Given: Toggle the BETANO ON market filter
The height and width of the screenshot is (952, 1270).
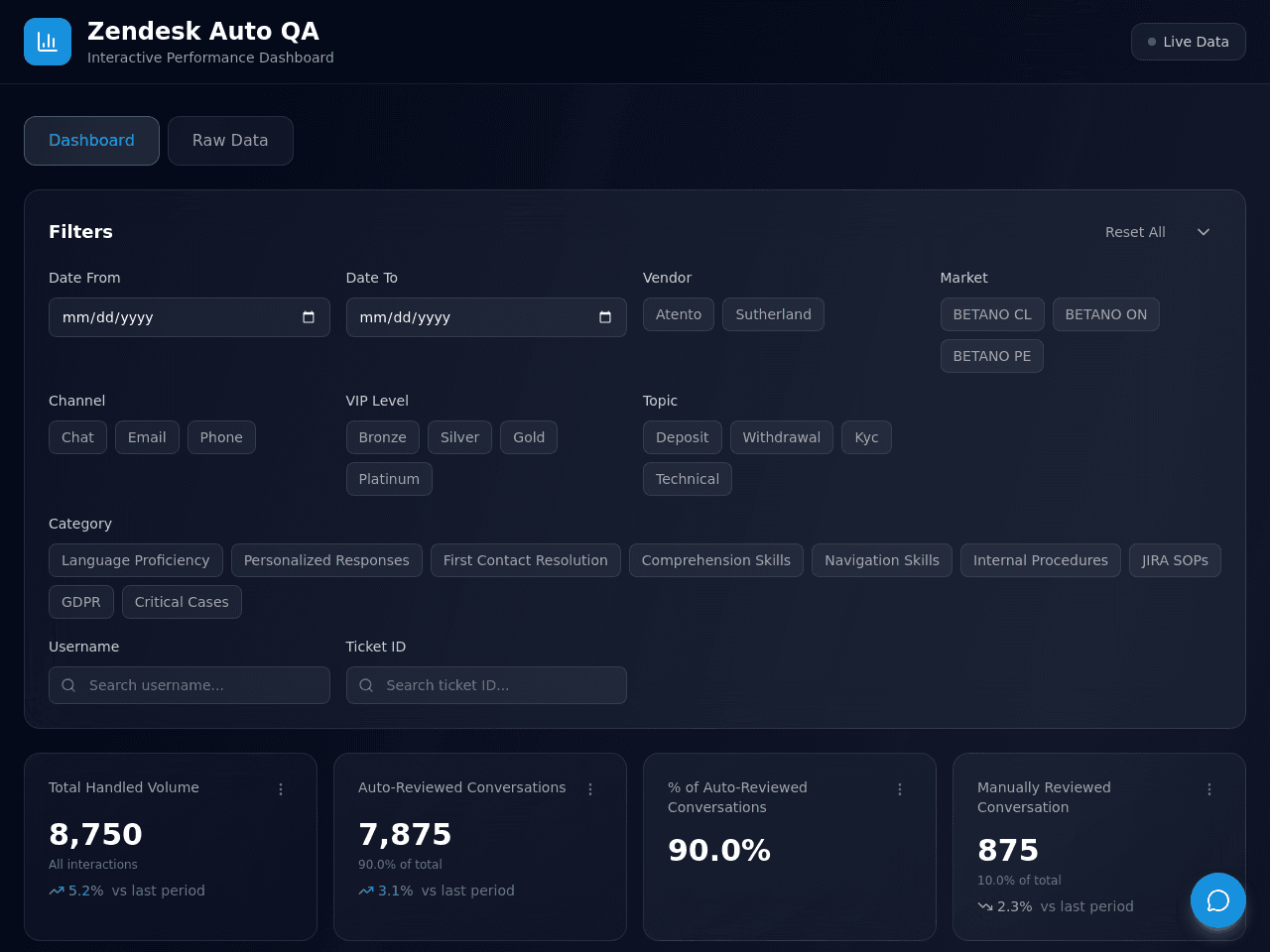Looking at the screenshot, I should click(1106, 314).
